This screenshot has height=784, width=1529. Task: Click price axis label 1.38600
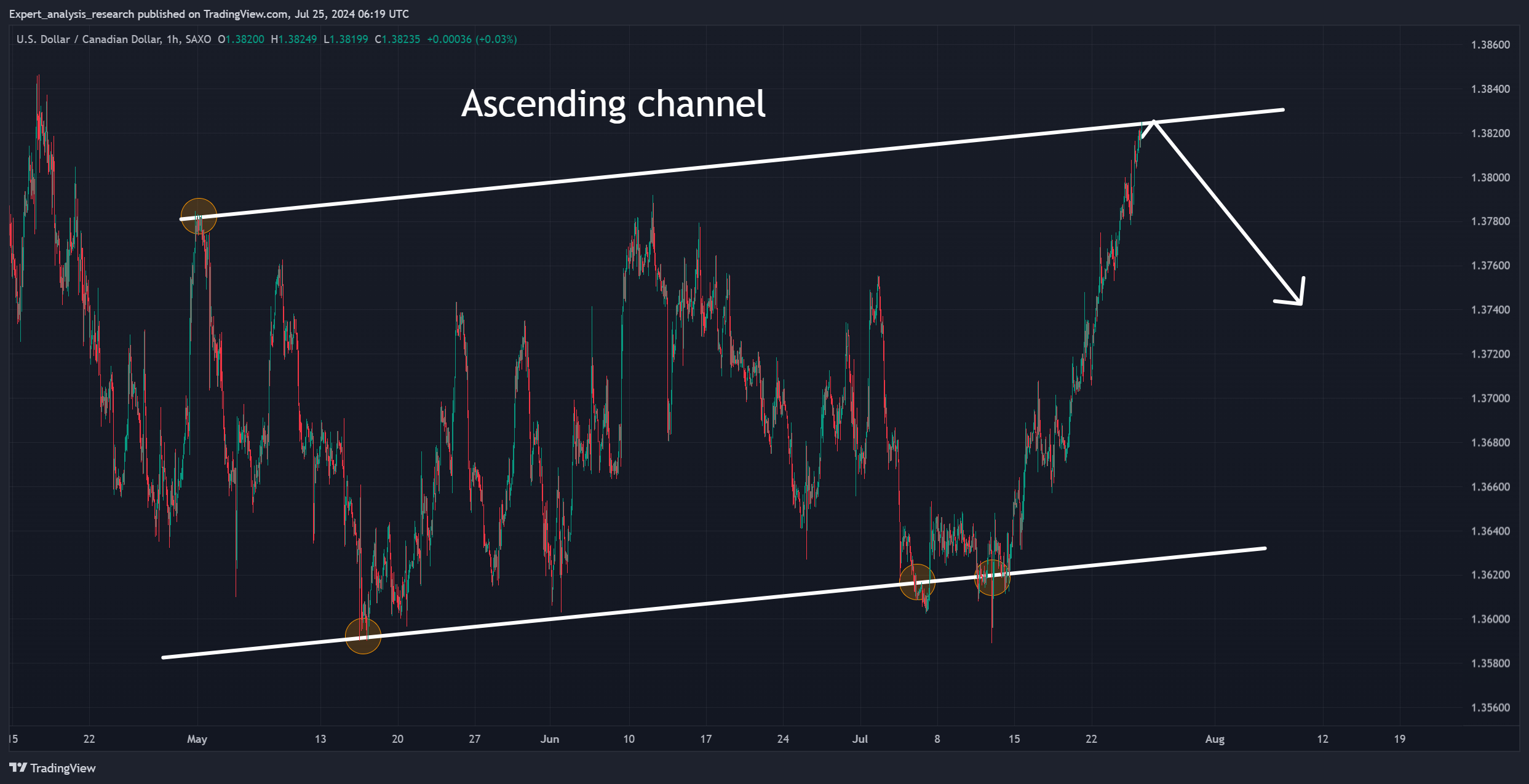tap(1490, 45)
